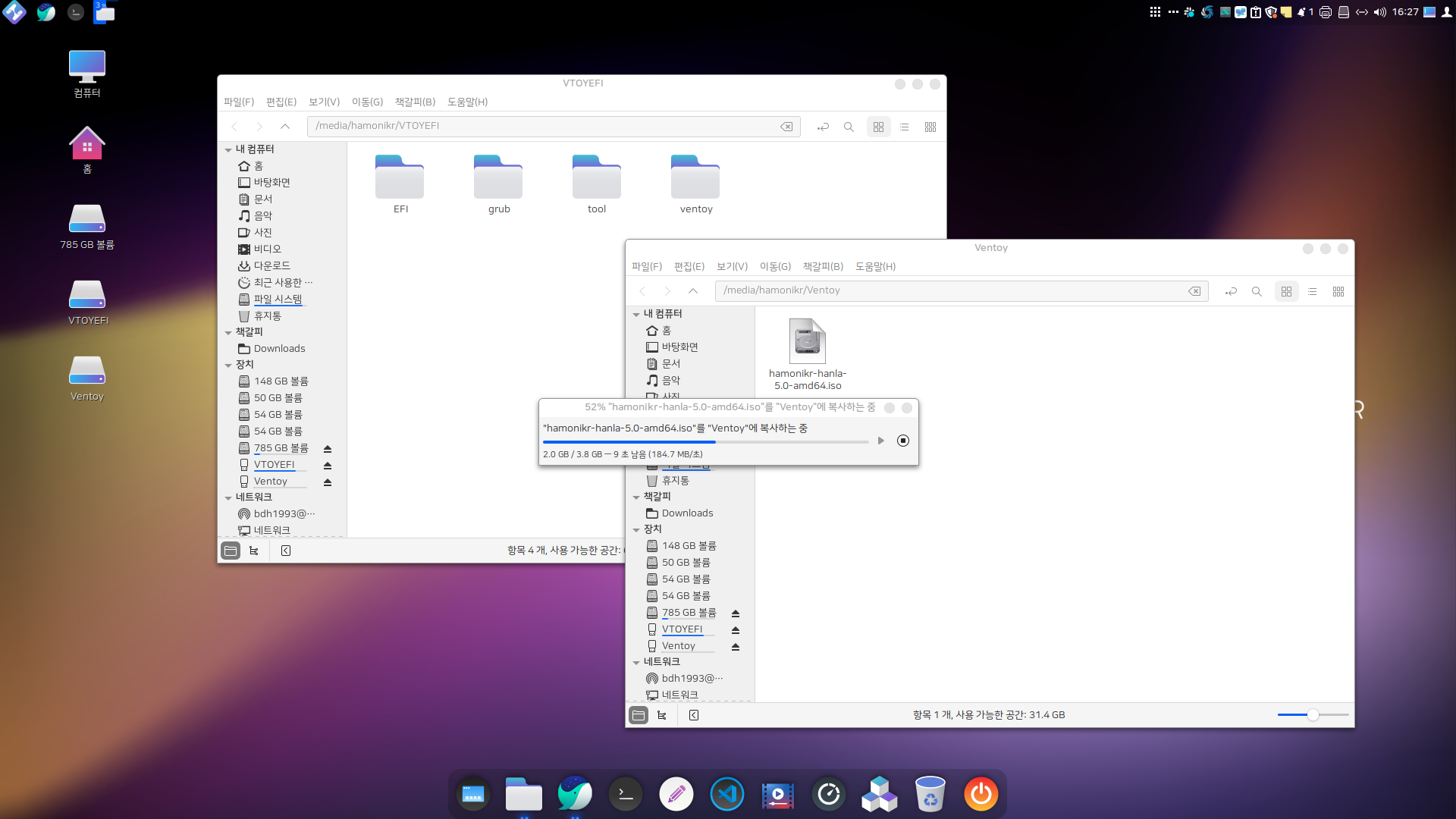Image resolution: width=1456 pixels, height=819 pixels.
Task: Click search icon in VTOYEFI toolbar
Action: 849,127
